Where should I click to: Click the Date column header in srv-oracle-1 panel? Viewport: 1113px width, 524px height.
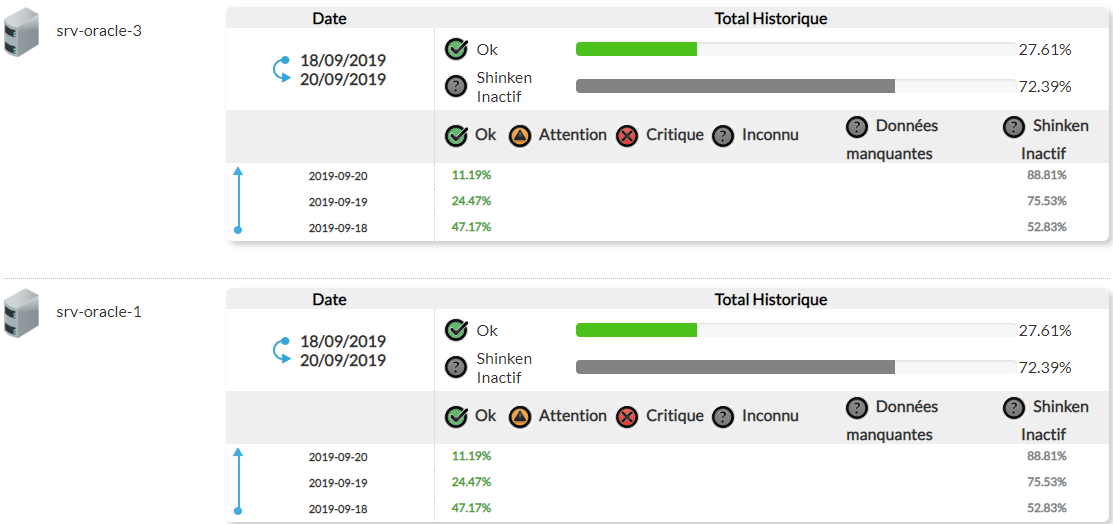[329, 299]
